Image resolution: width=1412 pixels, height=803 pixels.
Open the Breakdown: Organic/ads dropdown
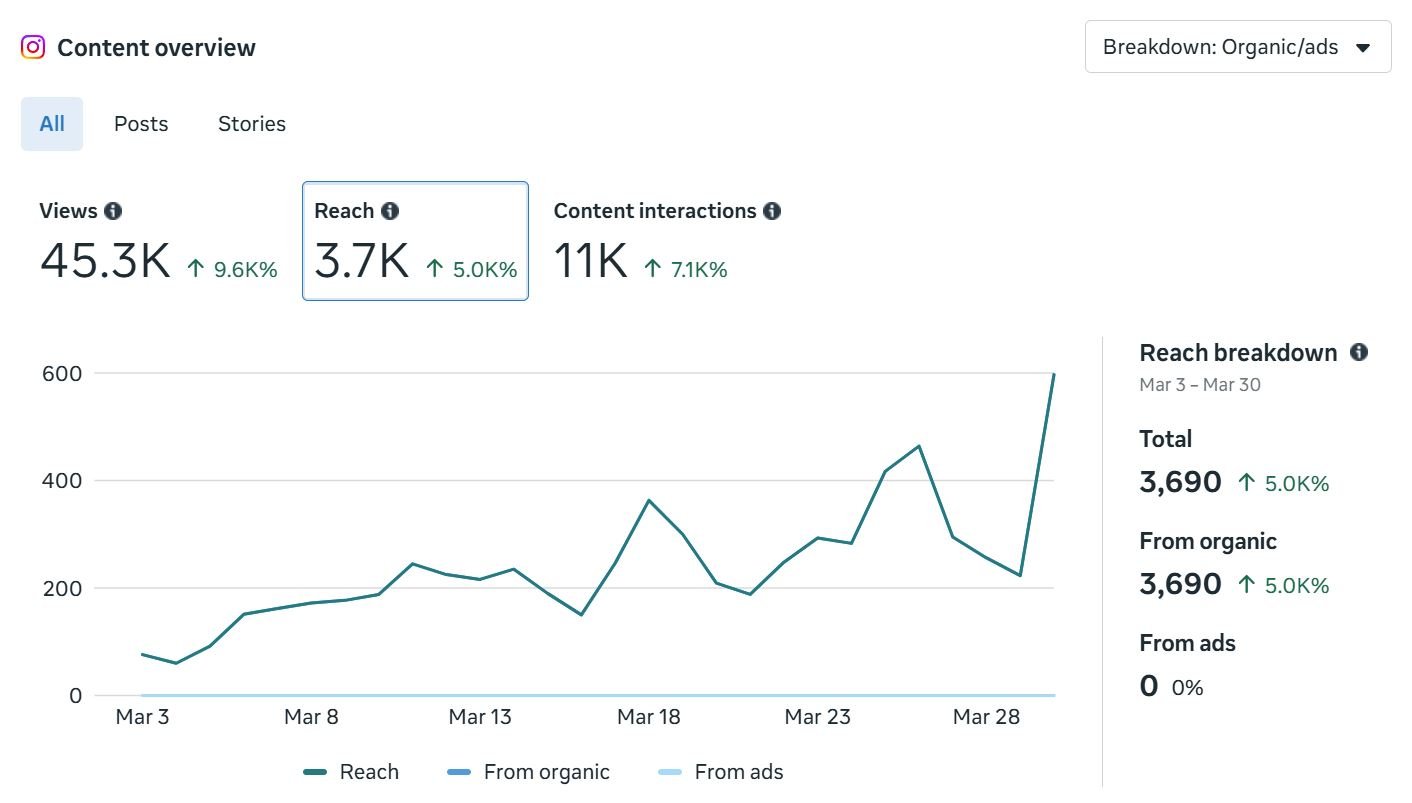point(1237,45)
